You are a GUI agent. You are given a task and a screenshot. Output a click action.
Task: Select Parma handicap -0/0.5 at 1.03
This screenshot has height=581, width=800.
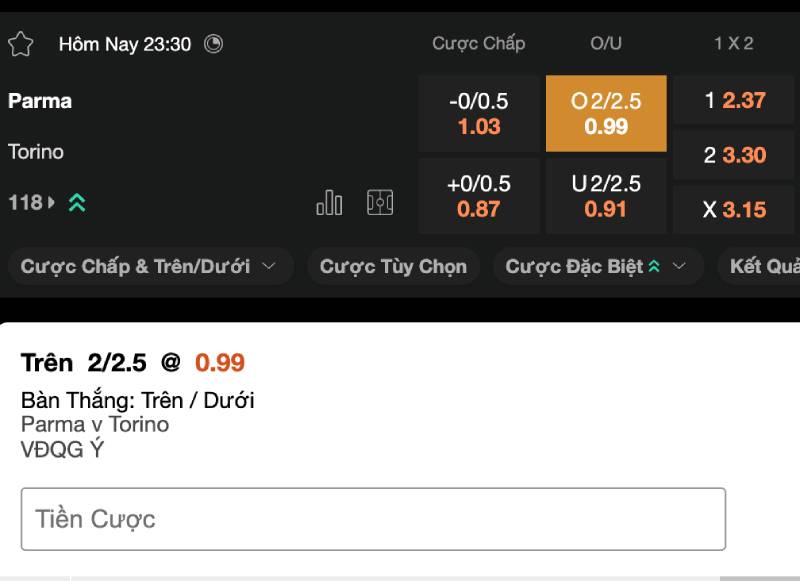[479, 113]
